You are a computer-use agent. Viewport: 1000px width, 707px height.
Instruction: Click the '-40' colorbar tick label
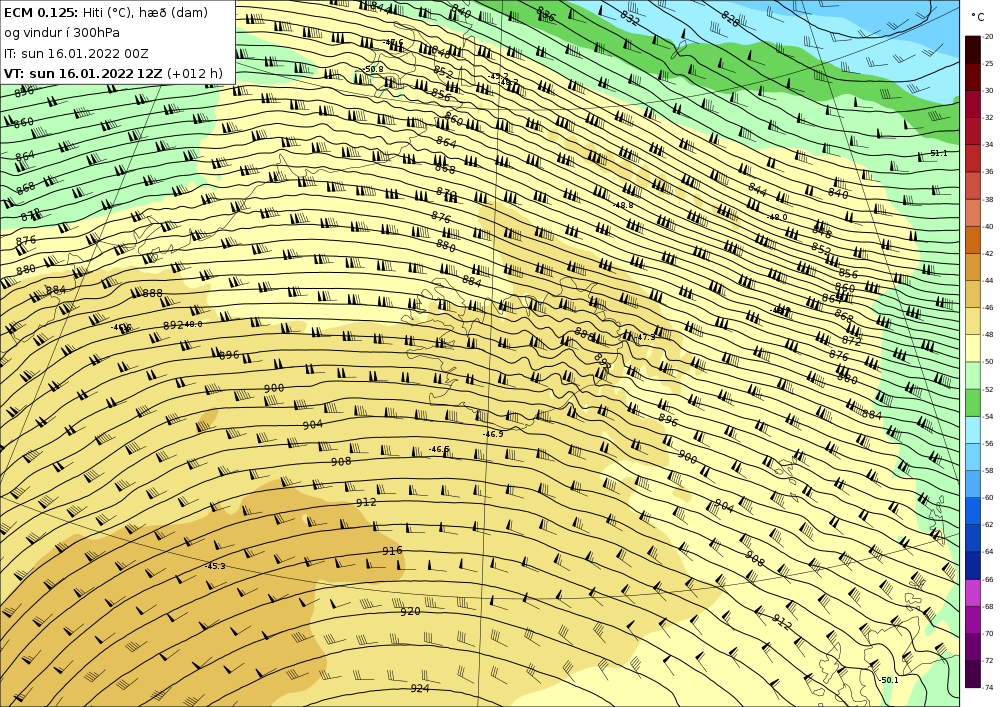tap(989, 226)
